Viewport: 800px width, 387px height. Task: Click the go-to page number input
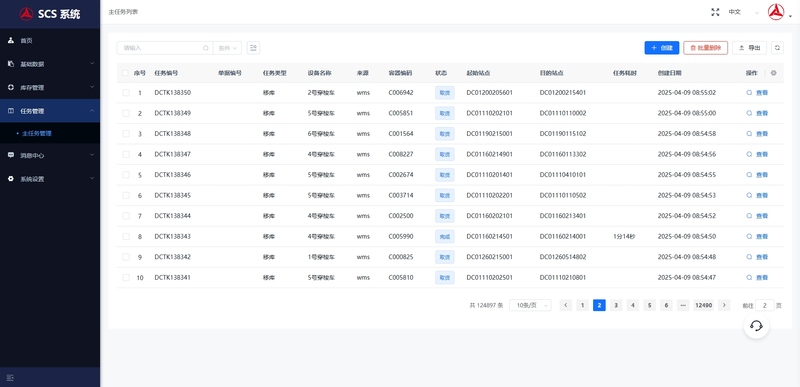pyautogui.click(x=764, y=305)
